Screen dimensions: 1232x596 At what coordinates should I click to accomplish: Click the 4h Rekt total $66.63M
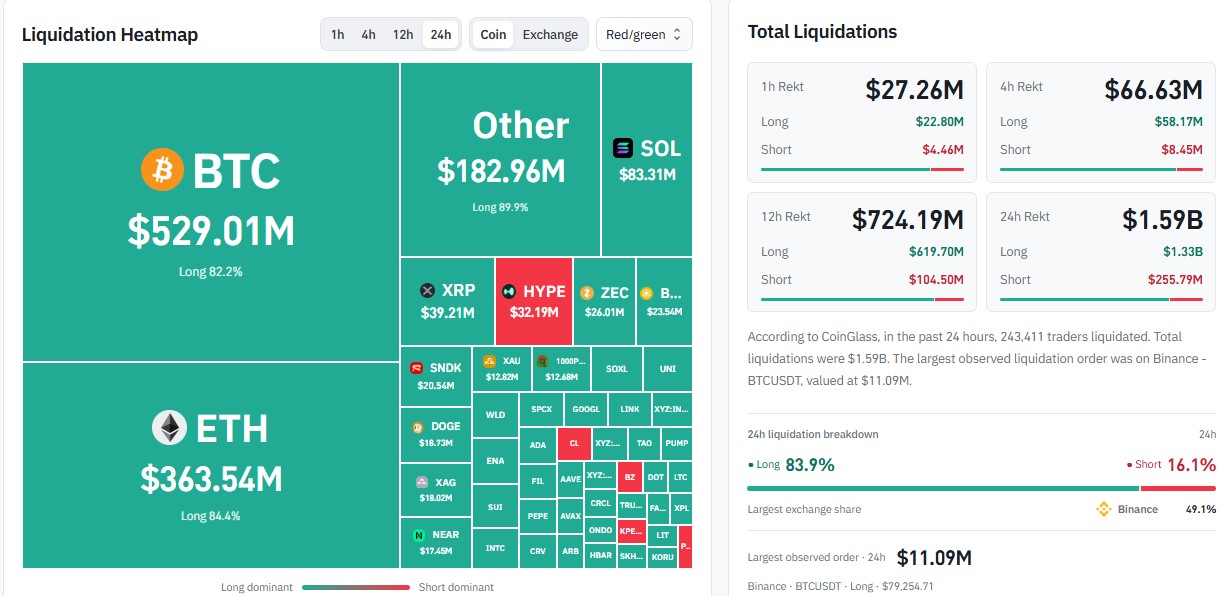(1153, 90)
